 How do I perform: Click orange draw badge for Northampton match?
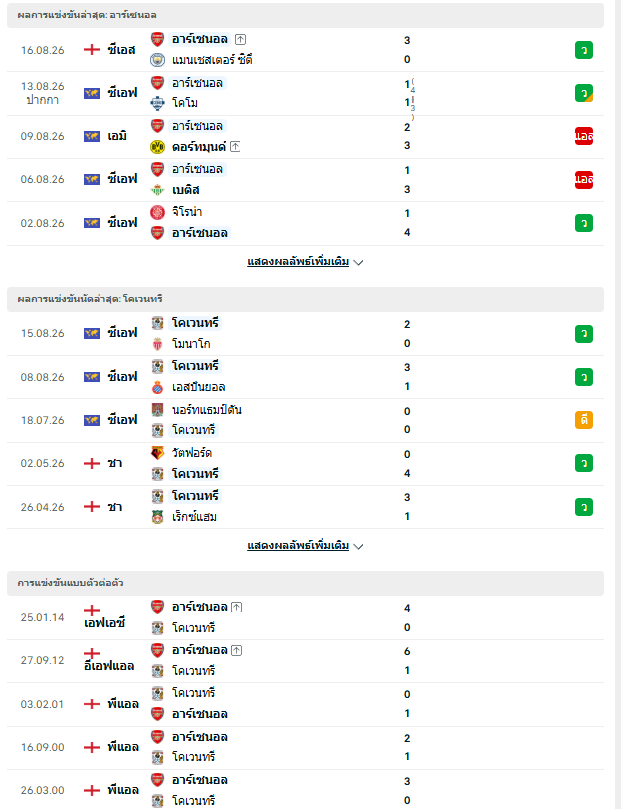point(584,420)
